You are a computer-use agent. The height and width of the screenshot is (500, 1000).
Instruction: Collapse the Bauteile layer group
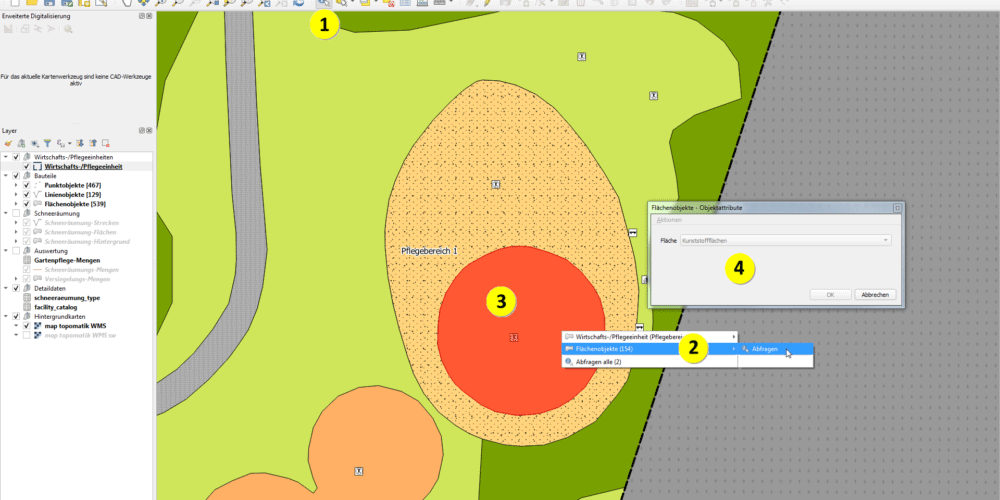pyautogui.click(x=6, y=176)
